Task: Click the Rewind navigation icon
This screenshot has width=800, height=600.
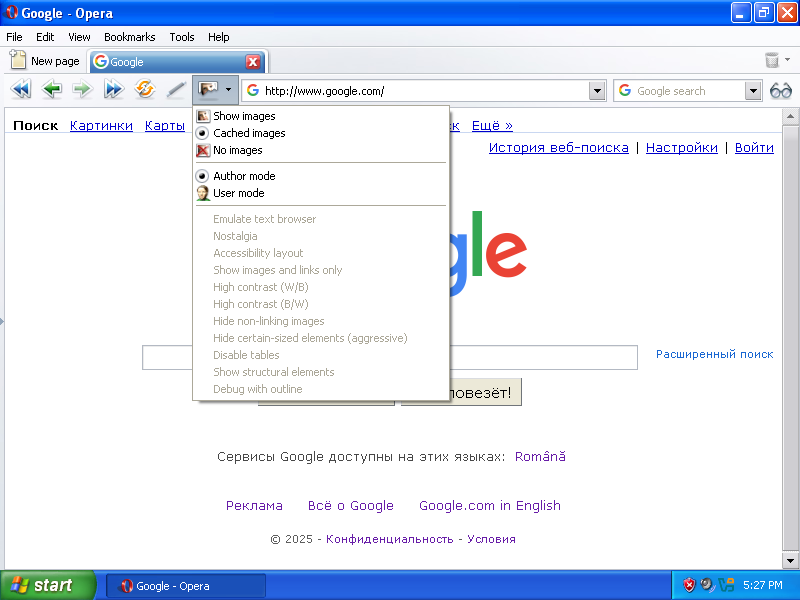Action: (21, 89)
